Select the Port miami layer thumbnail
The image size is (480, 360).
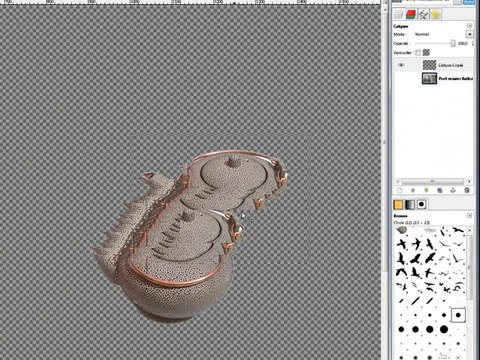(429, 78)
